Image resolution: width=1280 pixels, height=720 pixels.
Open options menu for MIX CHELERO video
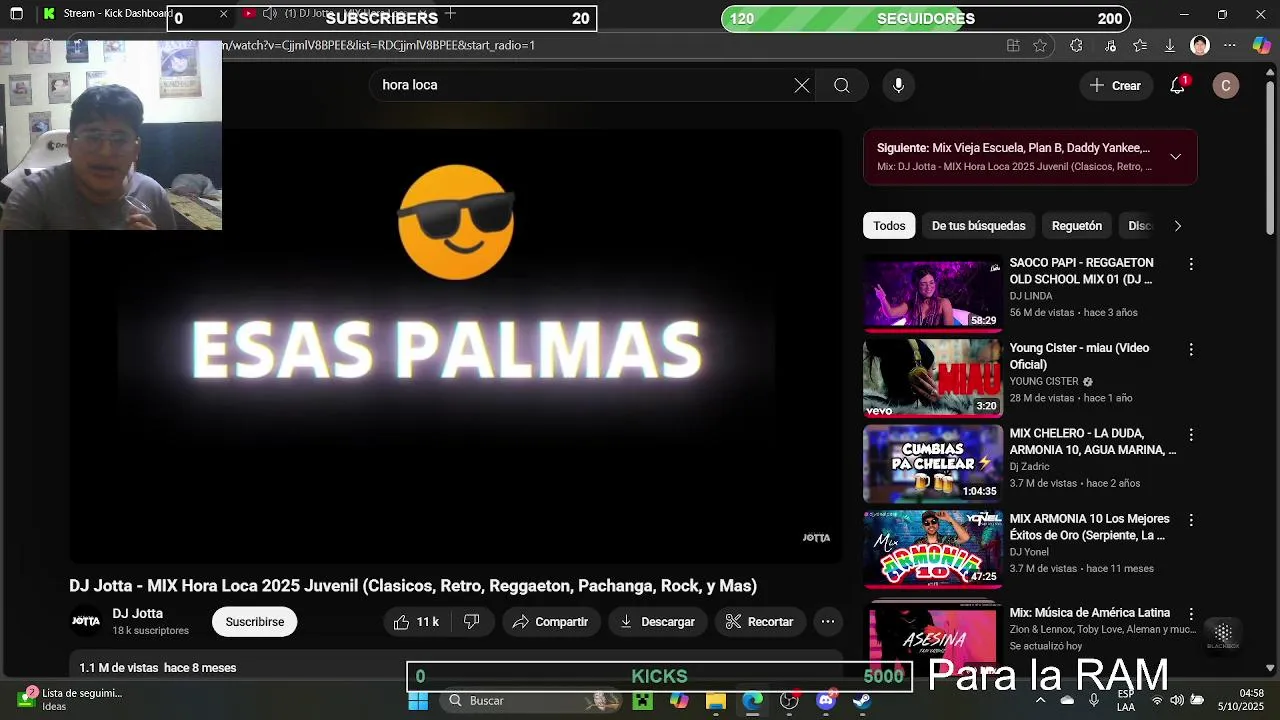(1190, 435)
